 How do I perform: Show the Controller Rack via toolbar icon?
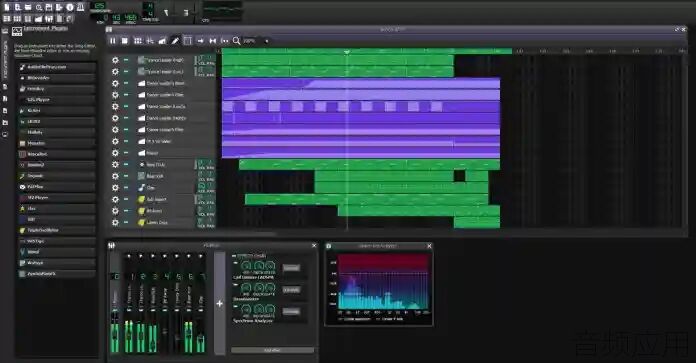pyautogui.click(x=70, y=19)
